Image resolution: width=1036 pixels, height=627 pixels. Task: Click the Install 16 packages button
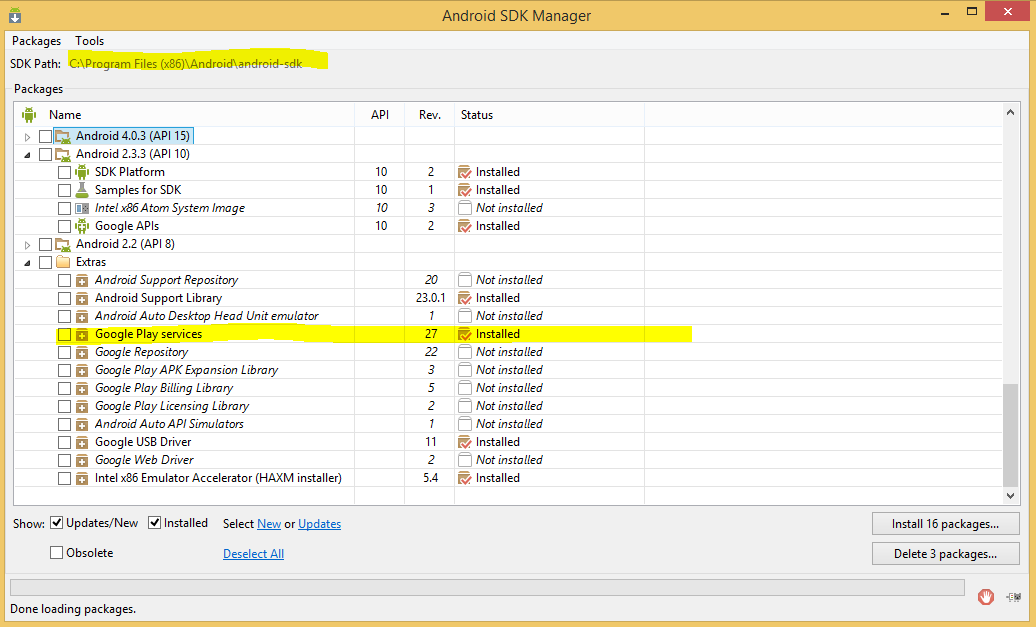[x=945, y=524]
